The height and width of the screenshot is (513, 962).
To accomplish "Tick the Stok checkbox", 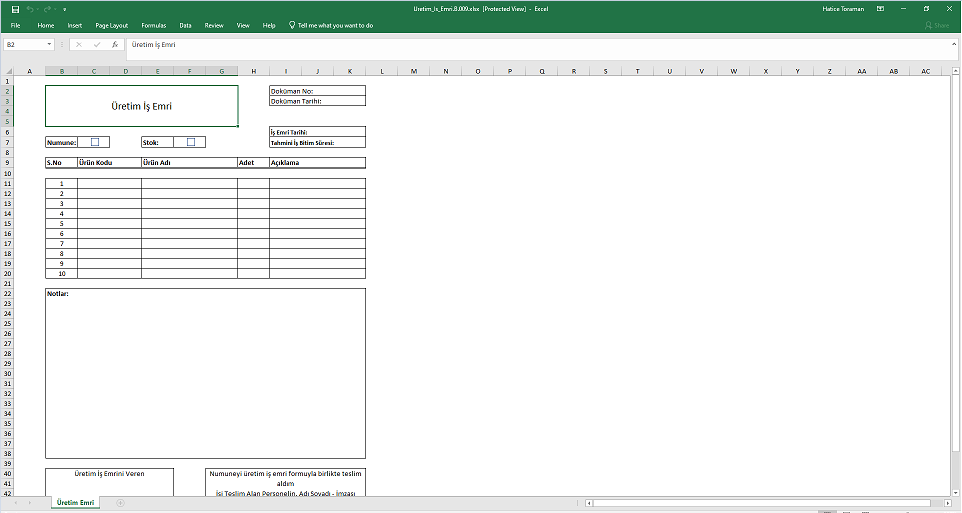I will 190,142.
